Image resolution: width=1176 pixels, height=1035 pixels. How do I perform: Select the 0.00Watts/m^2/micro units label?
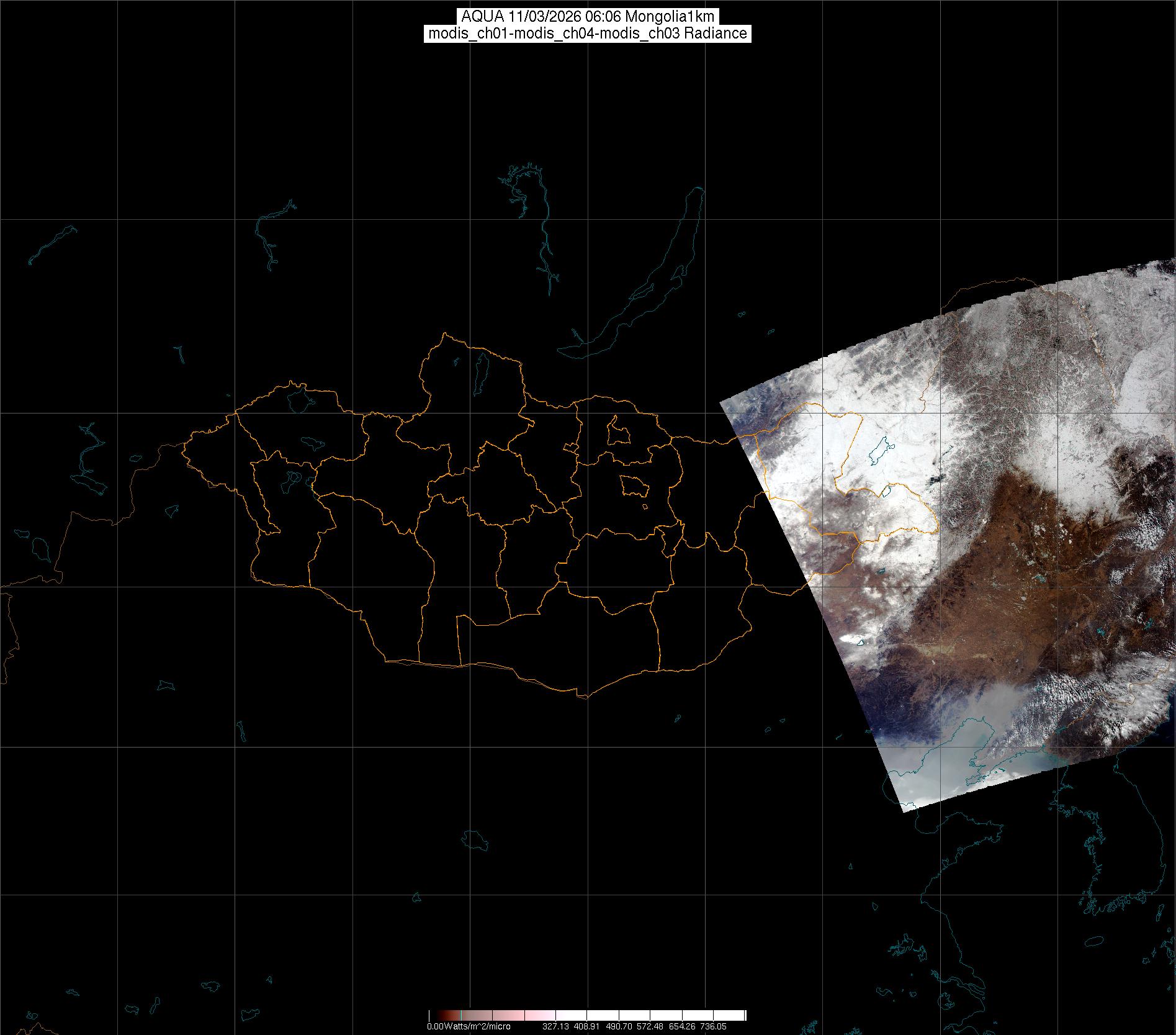pos(469,1026)
